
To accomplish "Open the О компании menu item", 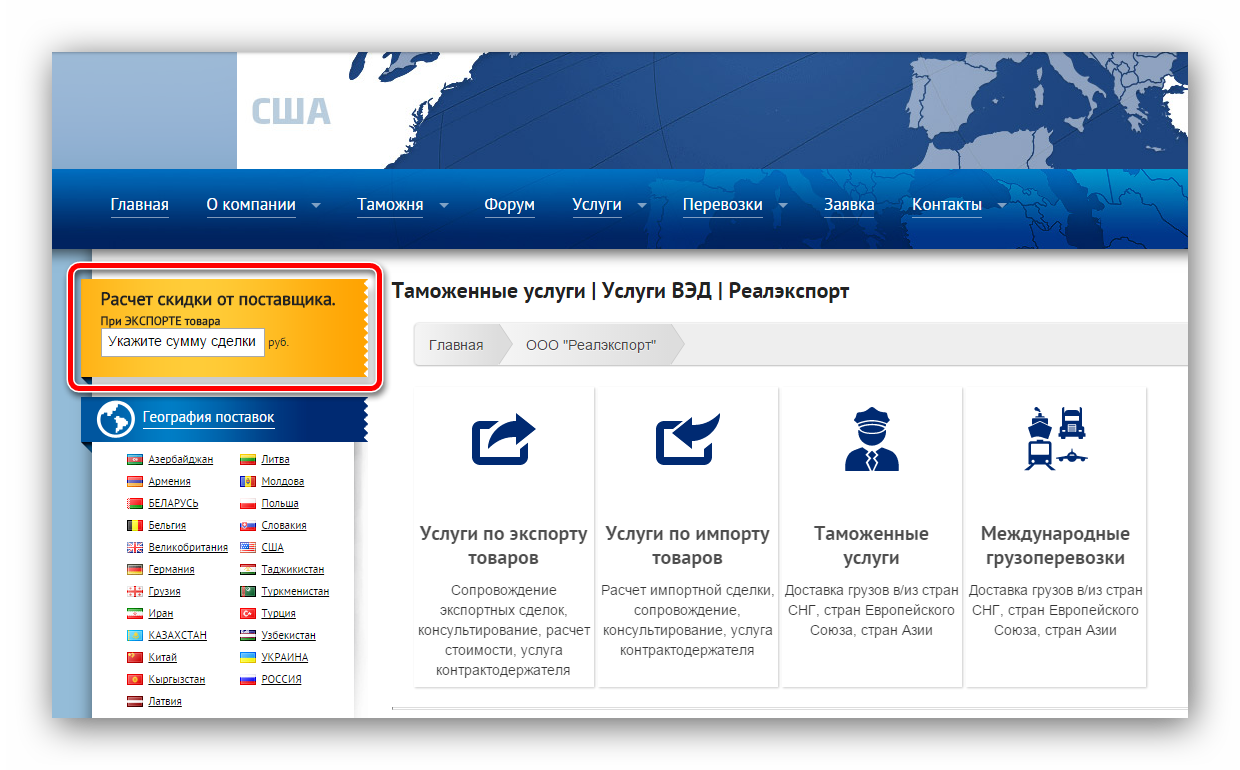I will pos(251,205).
